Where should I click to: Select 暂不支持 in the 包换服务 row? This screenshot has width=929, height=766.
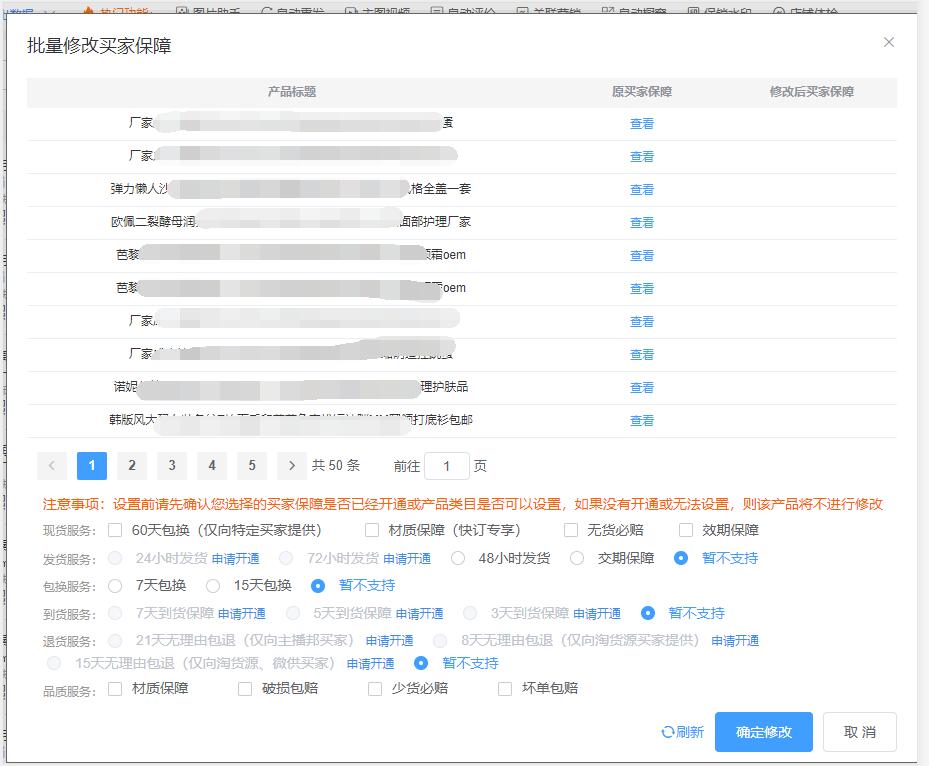pos(318,586)
